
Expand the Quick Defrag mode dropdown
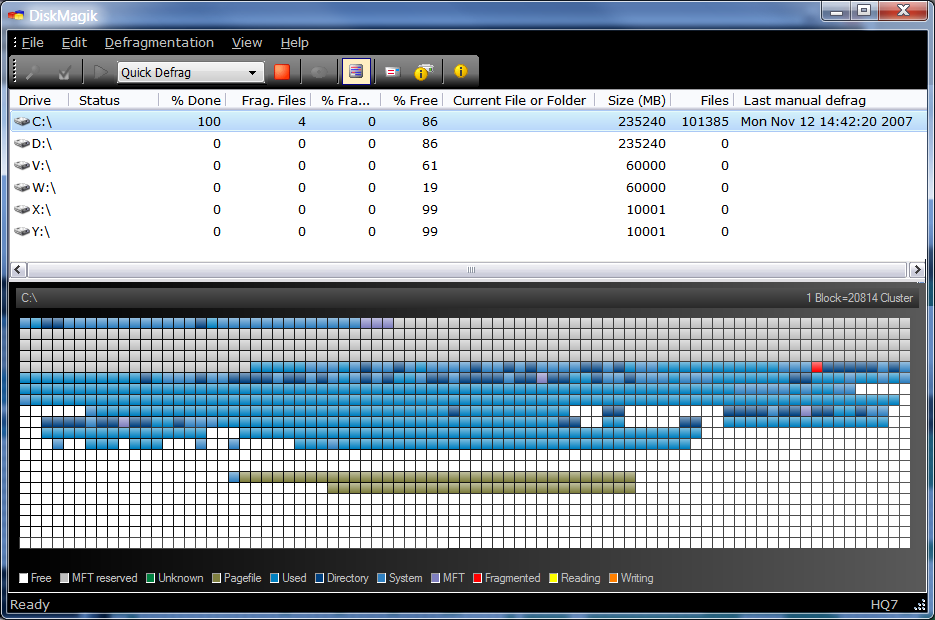tap(252, 72)
